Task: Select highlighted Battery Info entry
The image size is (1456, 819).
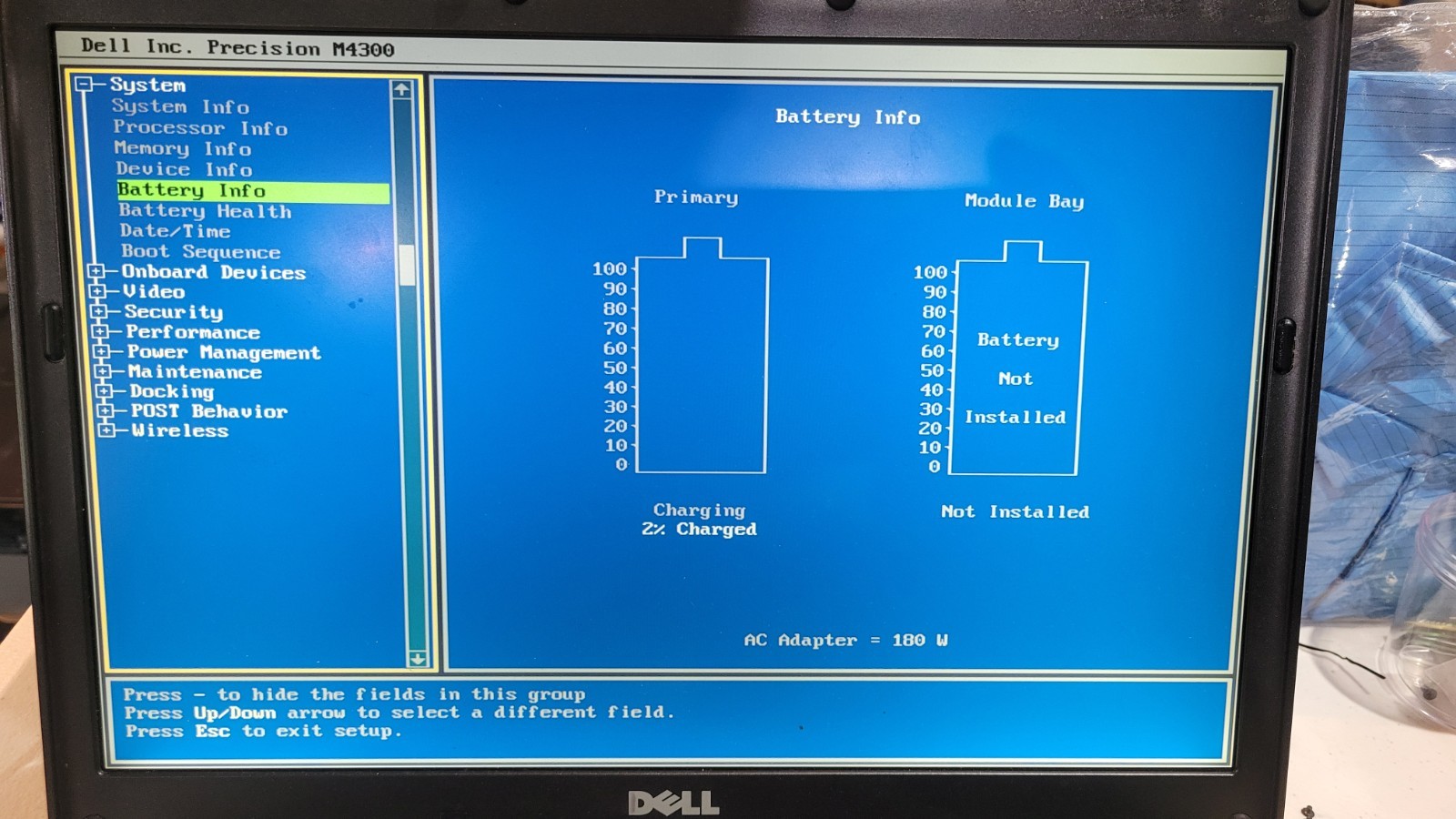Action: 253,190
